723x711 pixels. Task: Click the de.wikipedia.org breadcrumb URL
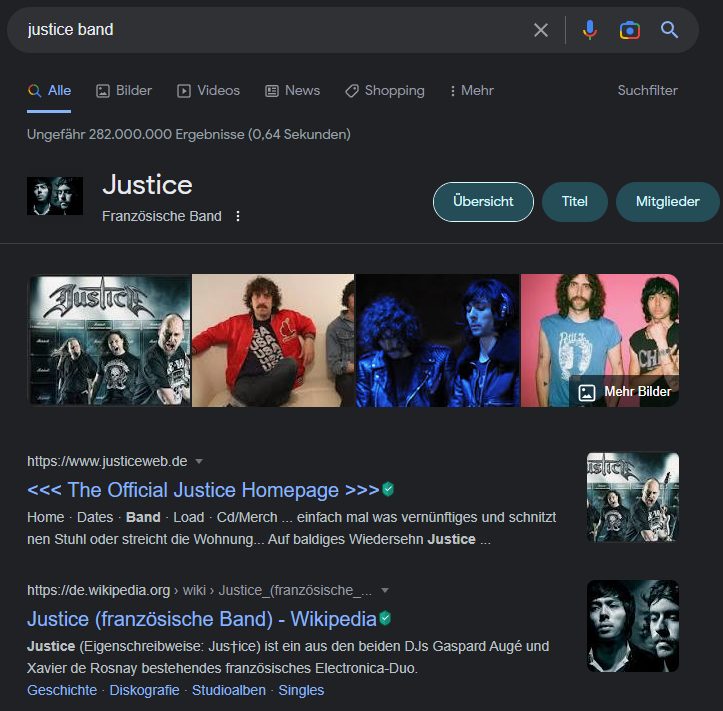coord(199,590)
